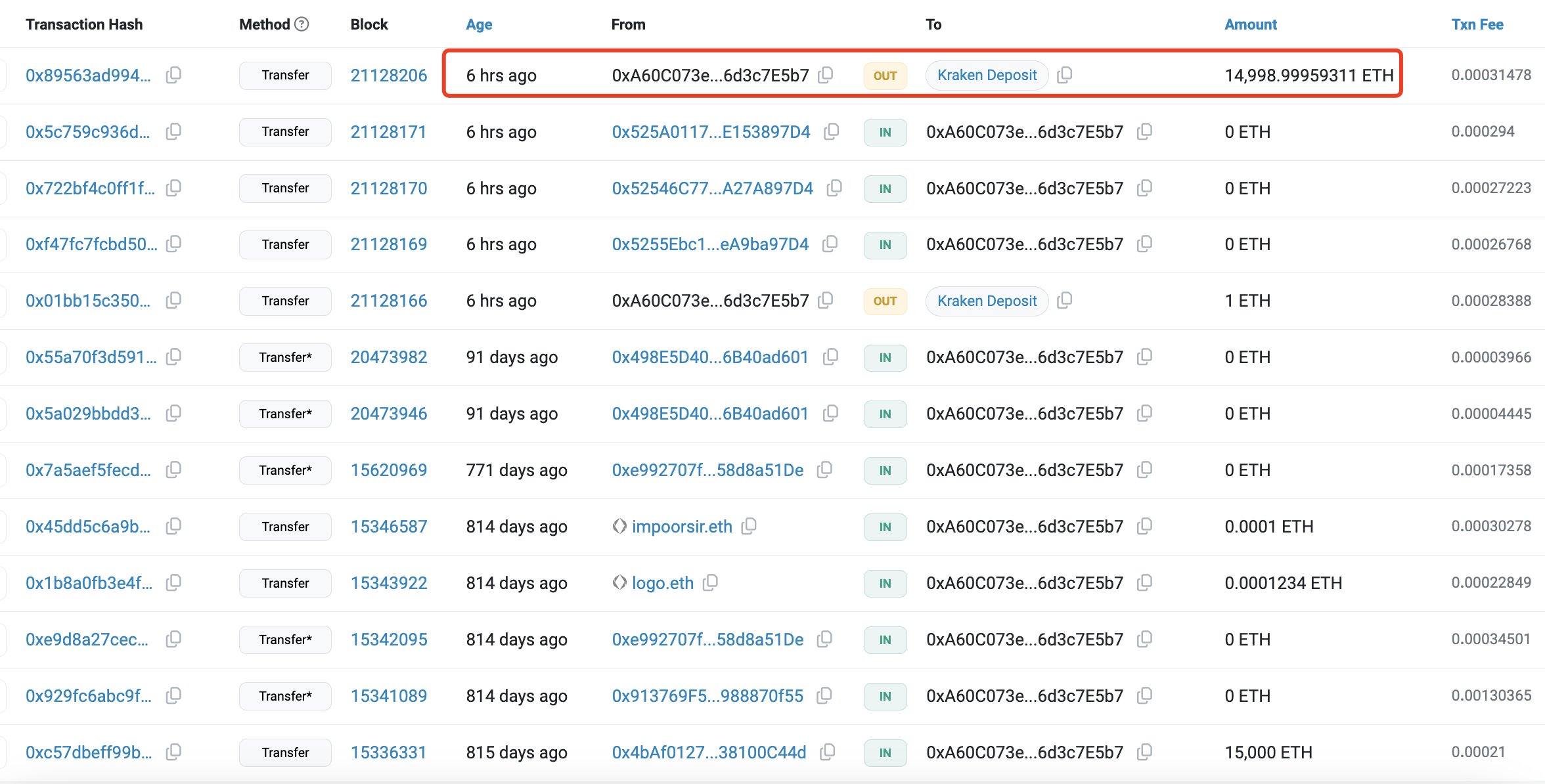
Task: Copy transaction hash 0x89563ad994
Action: click(x=173, y=75)
